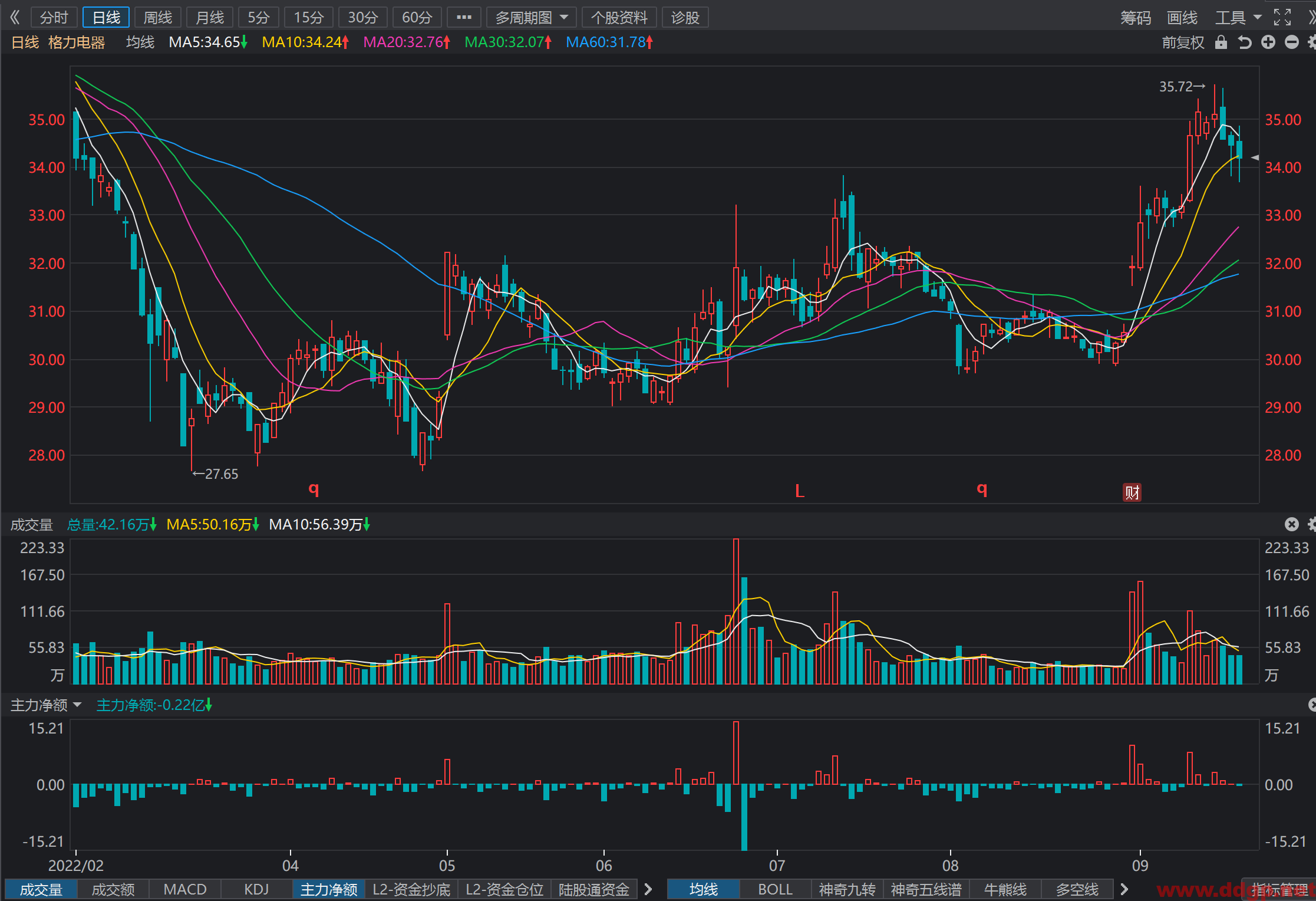Change the 前复权 adjustment mode
1316x901 pixels.
point(1183,42)
